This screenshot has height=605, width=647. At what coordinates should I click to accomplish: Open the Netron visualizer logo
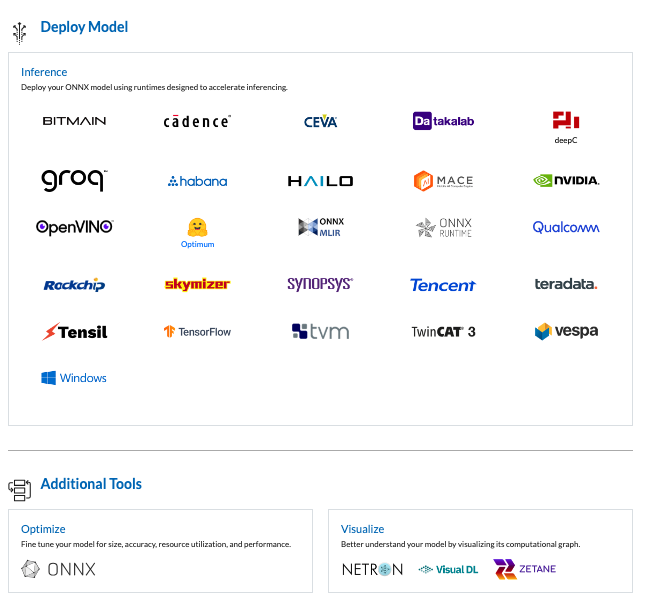pyautogui.click(x=372, y=570)
